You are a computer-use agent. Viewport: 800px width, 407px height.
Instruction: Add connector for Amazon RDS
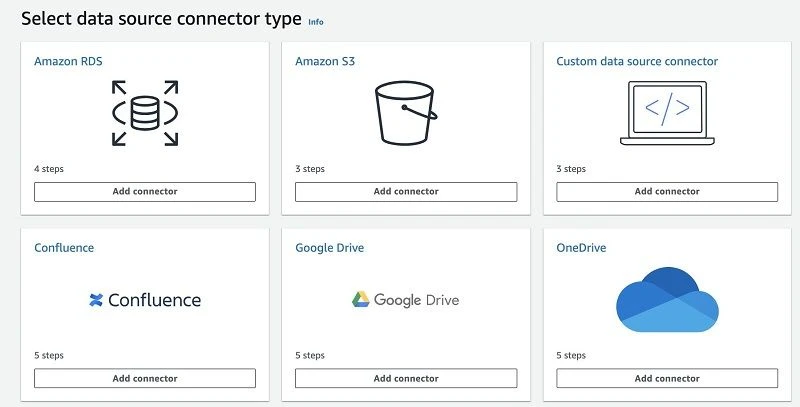coord(145,192)
